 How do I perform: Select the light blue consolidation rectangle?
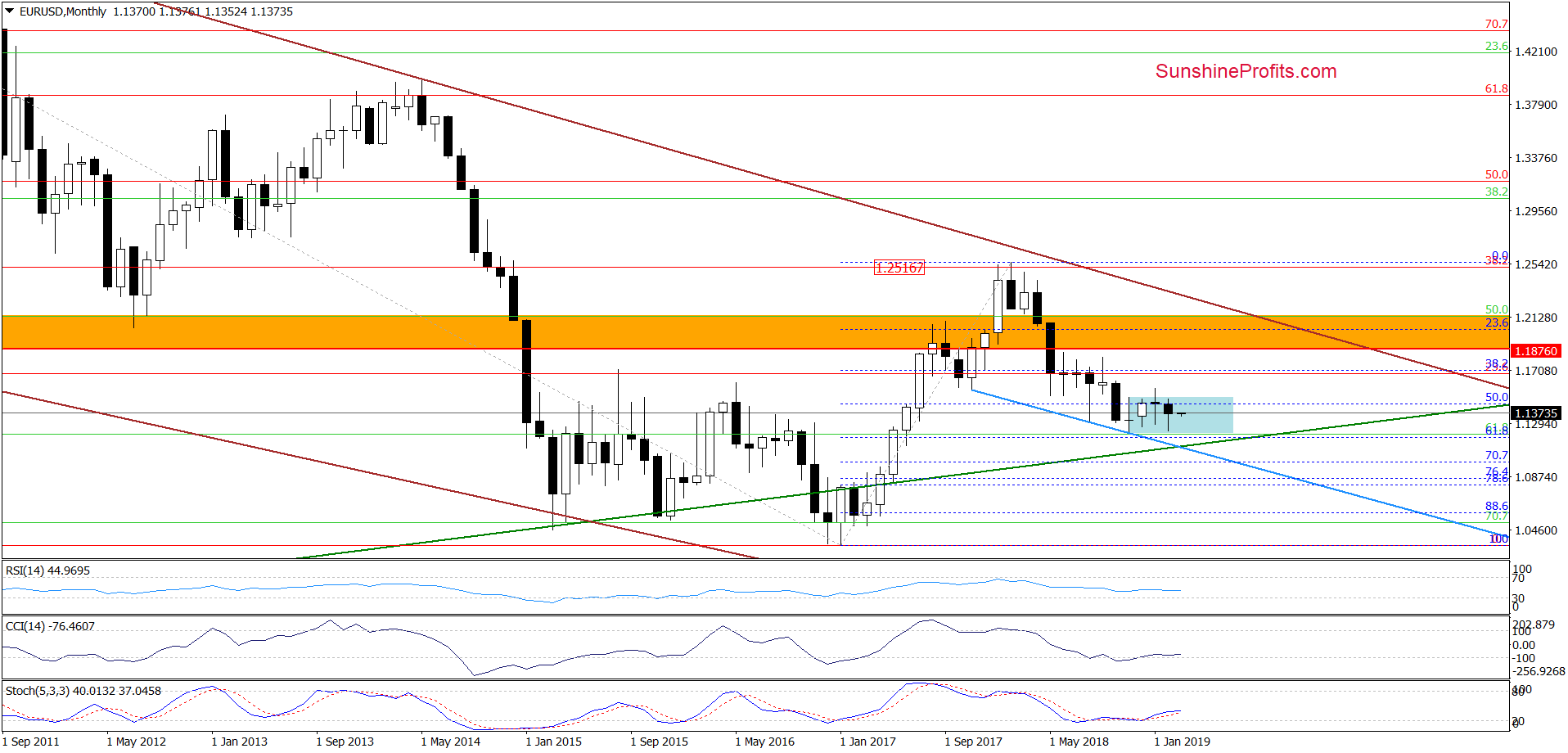pos(1180,415)
